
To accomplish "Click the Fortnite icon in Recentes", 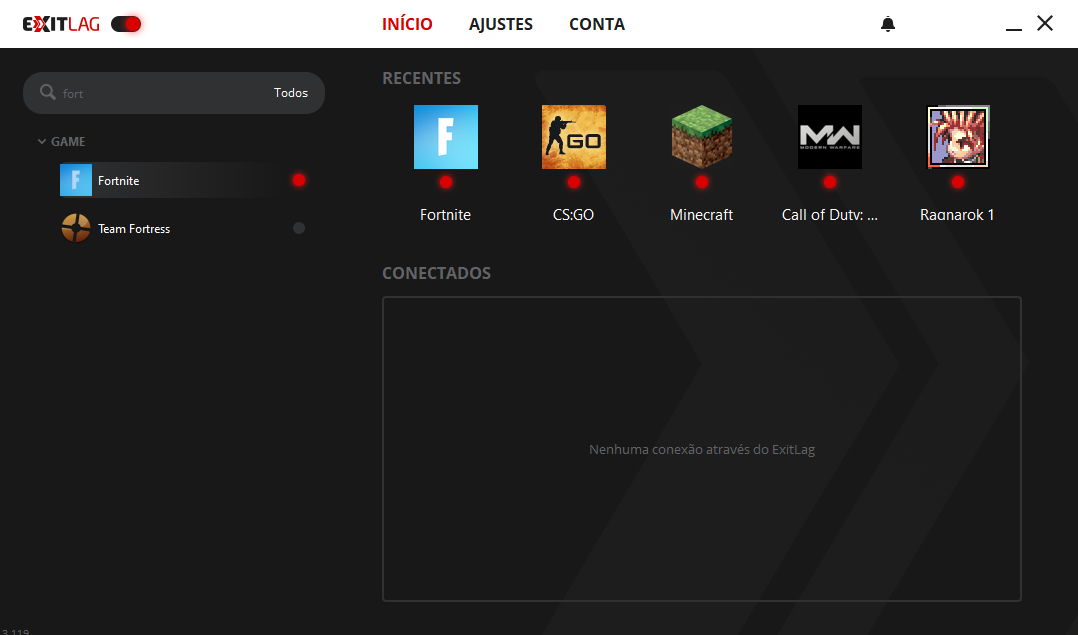I will tap(445, 137).
